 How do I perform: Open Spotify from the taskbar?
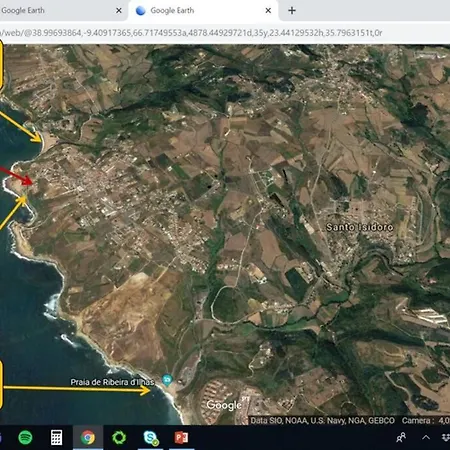point(25,437)
